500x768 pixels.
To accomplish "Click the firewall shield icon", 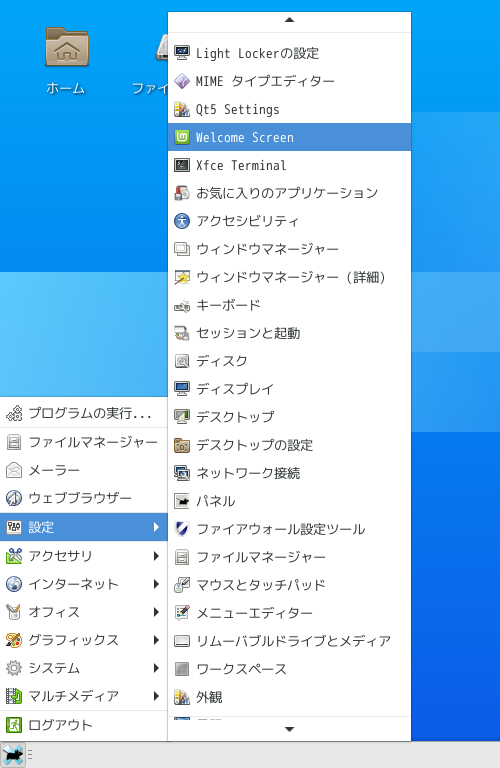I will (x=182, y=529).
